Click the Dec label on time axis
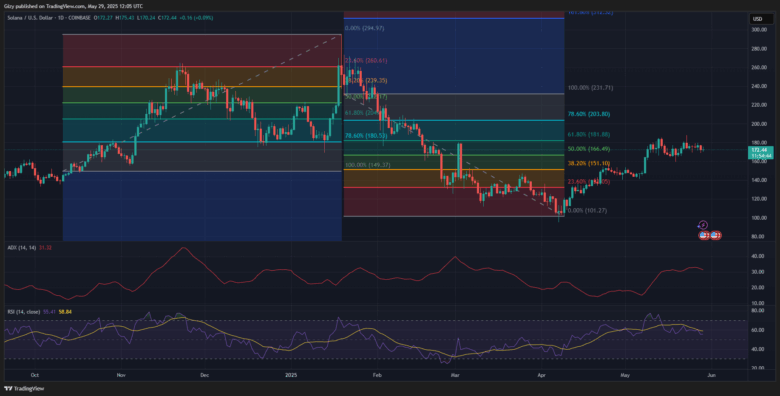The width and height of the screenshot is (780, 396). pos(204,376)
